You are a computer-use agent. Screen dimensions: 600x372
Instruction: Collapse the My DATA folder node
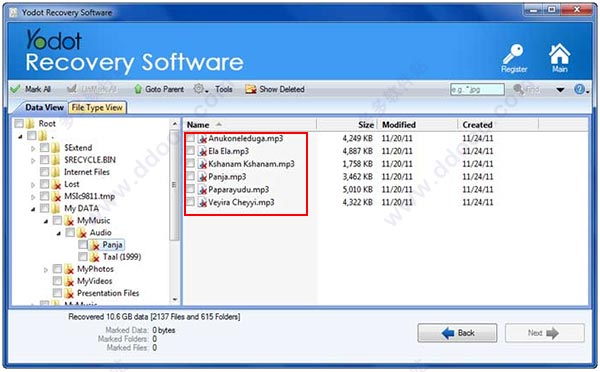tap(33, 209)
